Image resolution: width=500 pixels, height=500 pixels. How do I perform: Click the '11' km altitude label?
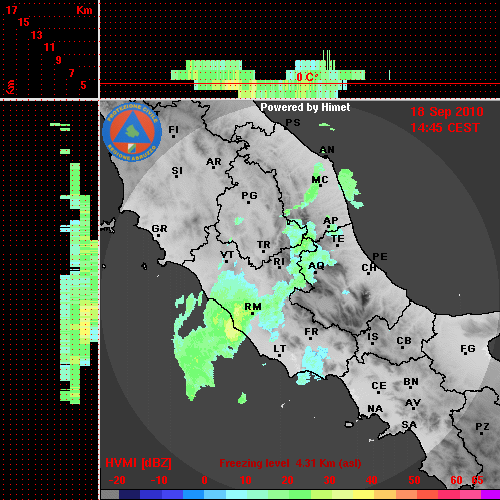click(x=49, y=47)
